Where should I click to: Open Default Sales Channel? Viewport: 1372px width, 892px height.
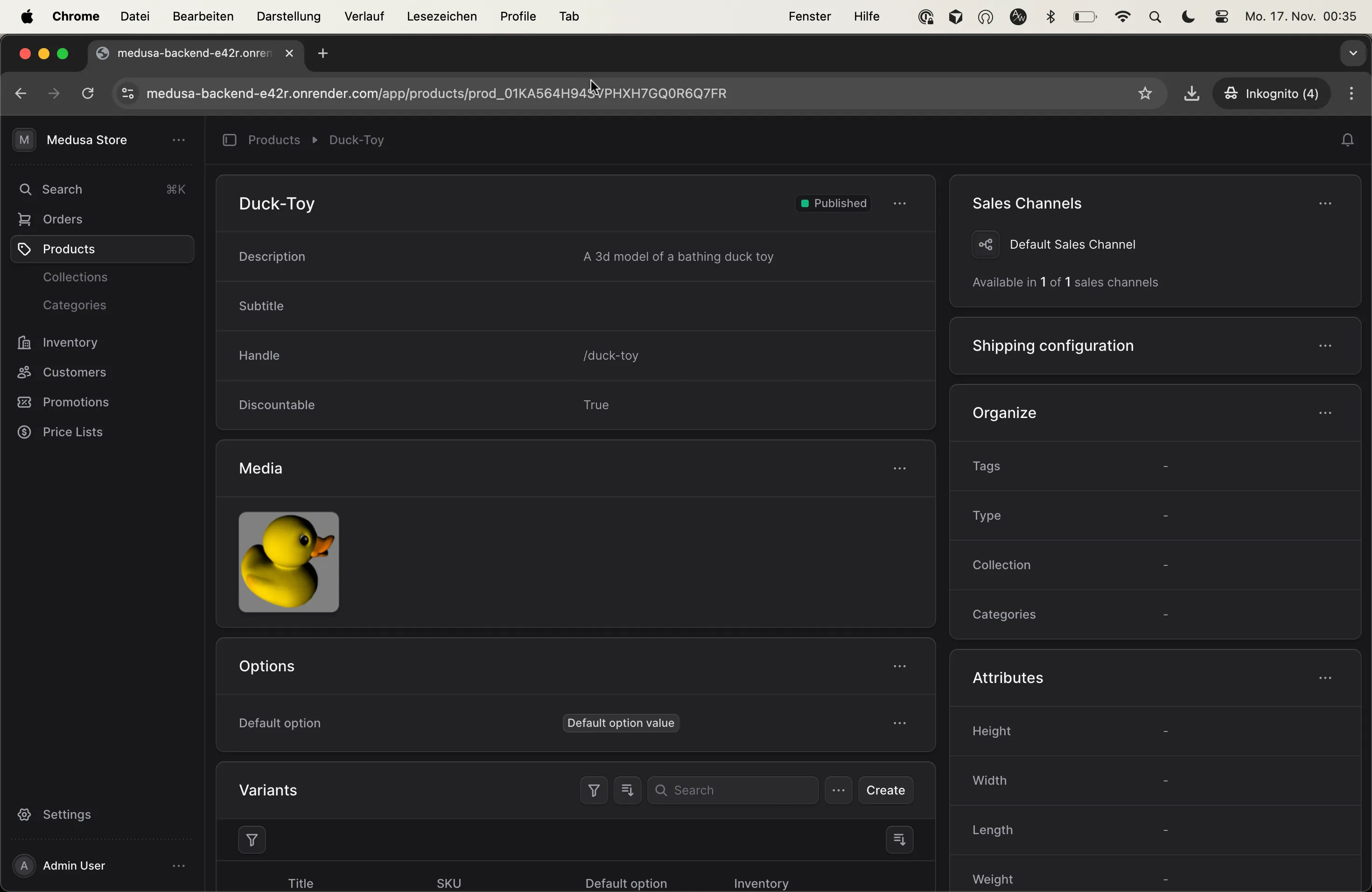[1073, 244]
